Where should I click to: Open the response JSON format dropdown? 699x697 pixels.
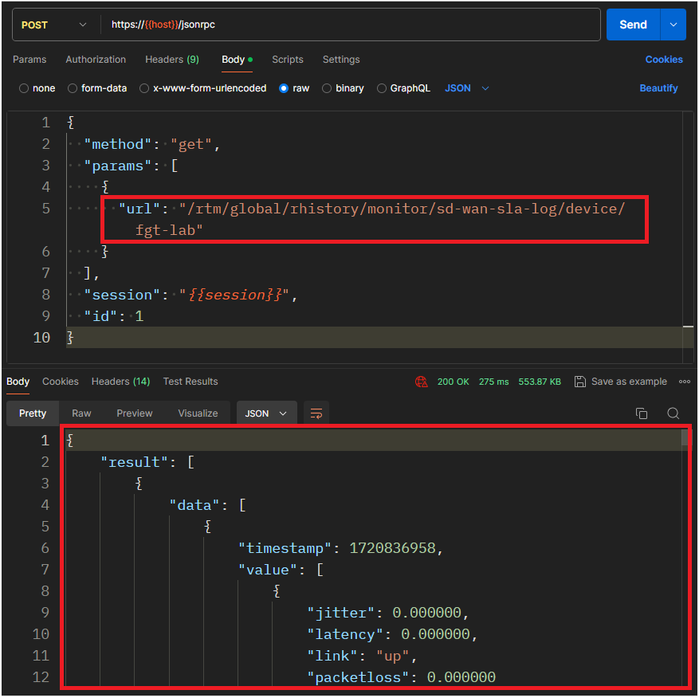(x=266, y=413)
